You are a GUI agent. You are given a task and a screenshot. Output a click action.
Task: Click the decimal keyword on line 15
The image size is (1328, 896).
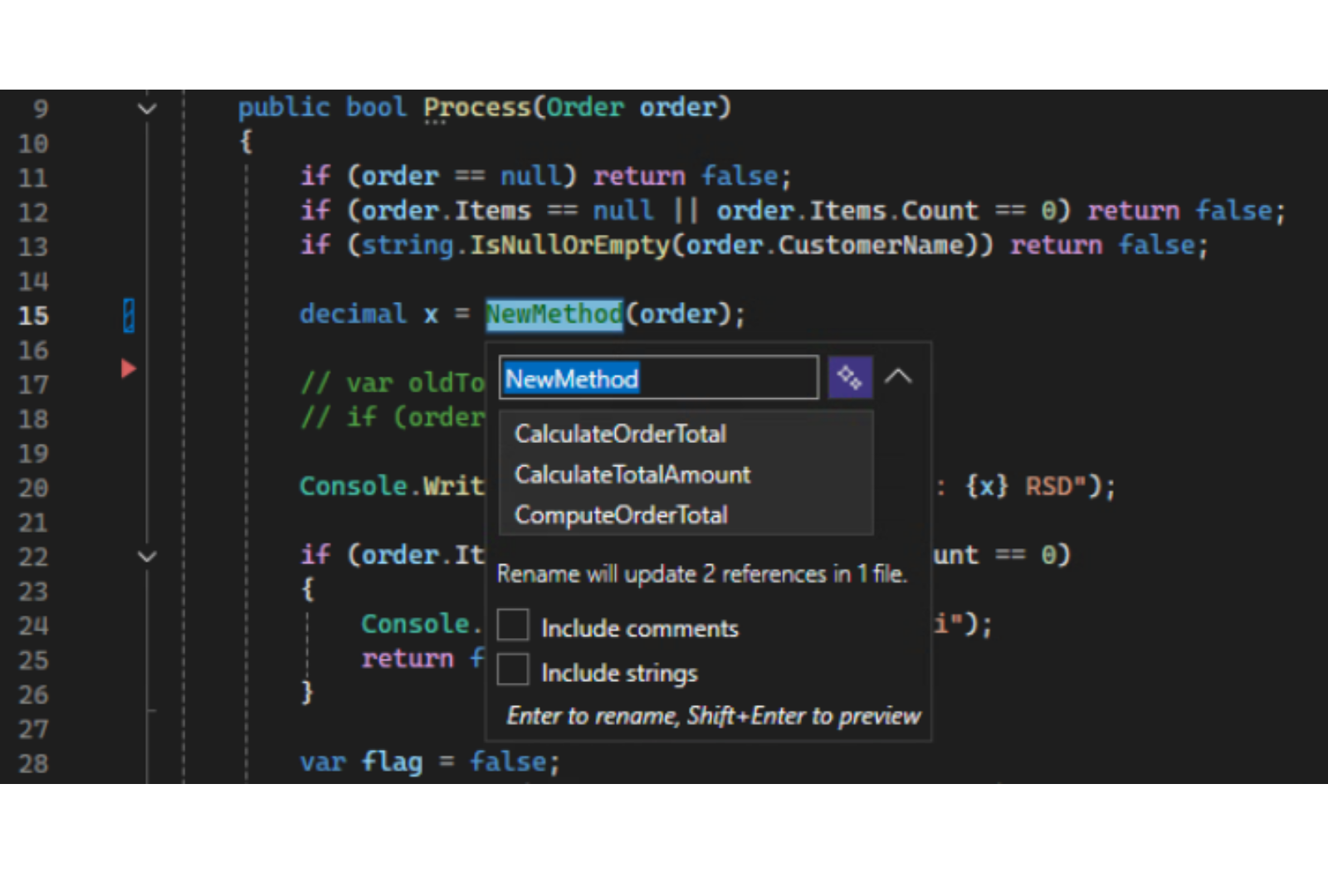click(353, 314)
